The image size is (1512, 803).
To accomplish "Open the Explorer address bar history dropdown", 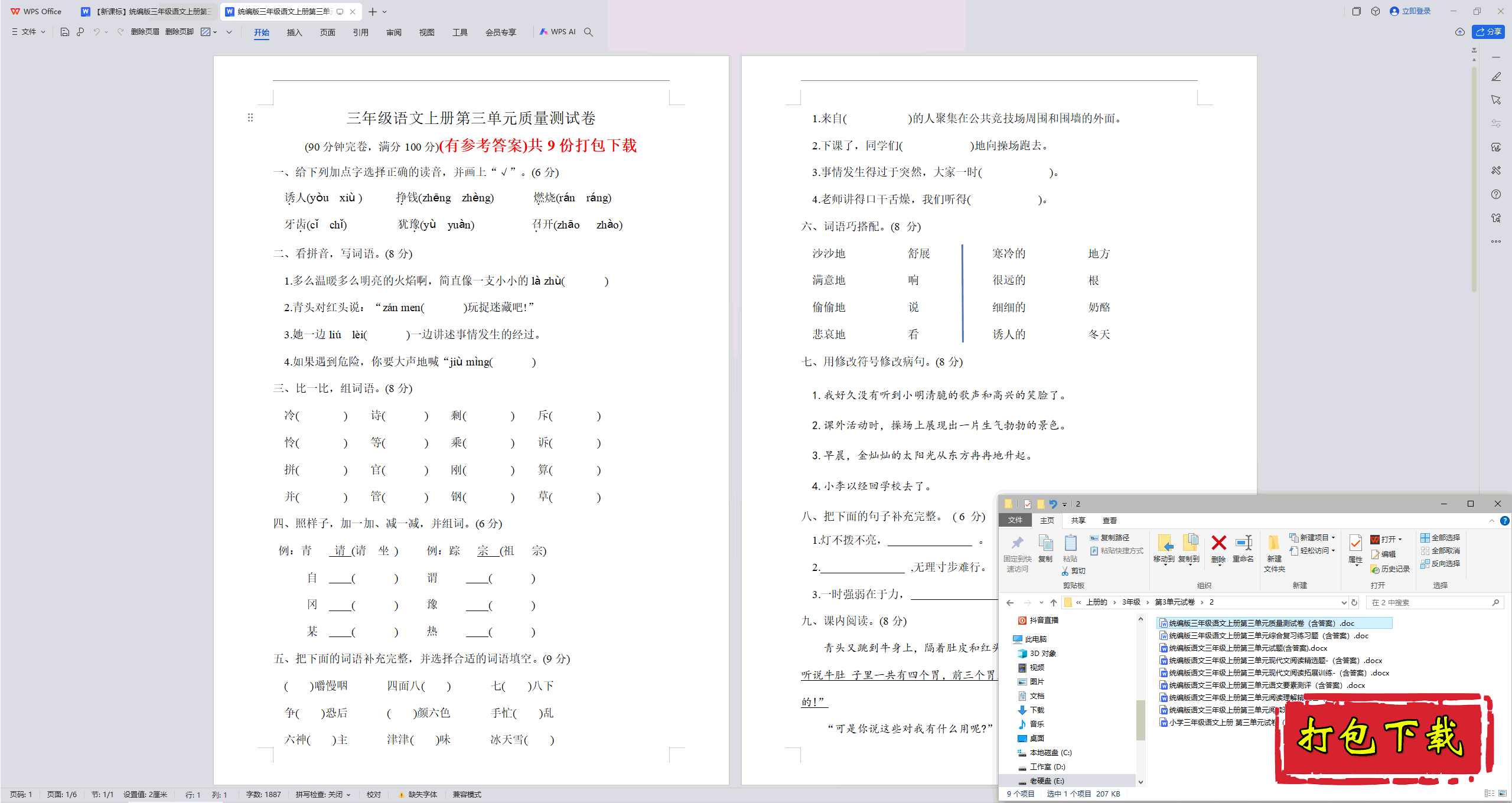I will pos(1344,603).
